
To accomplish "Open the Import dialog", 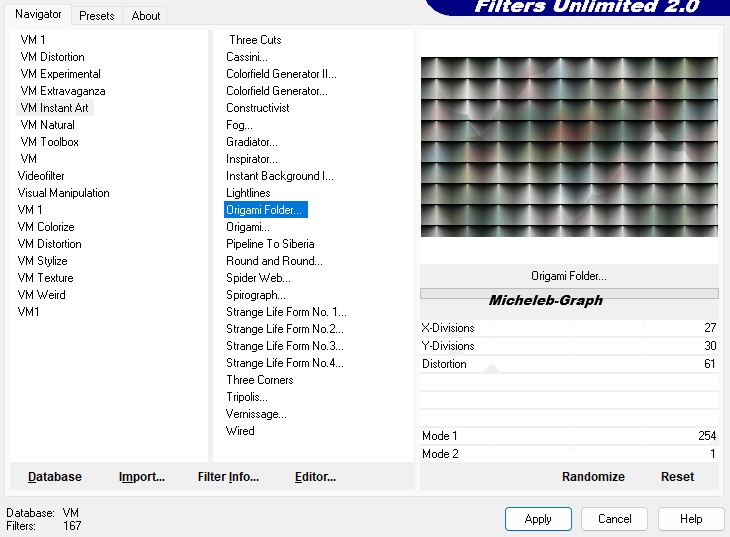I will (142, 477).
